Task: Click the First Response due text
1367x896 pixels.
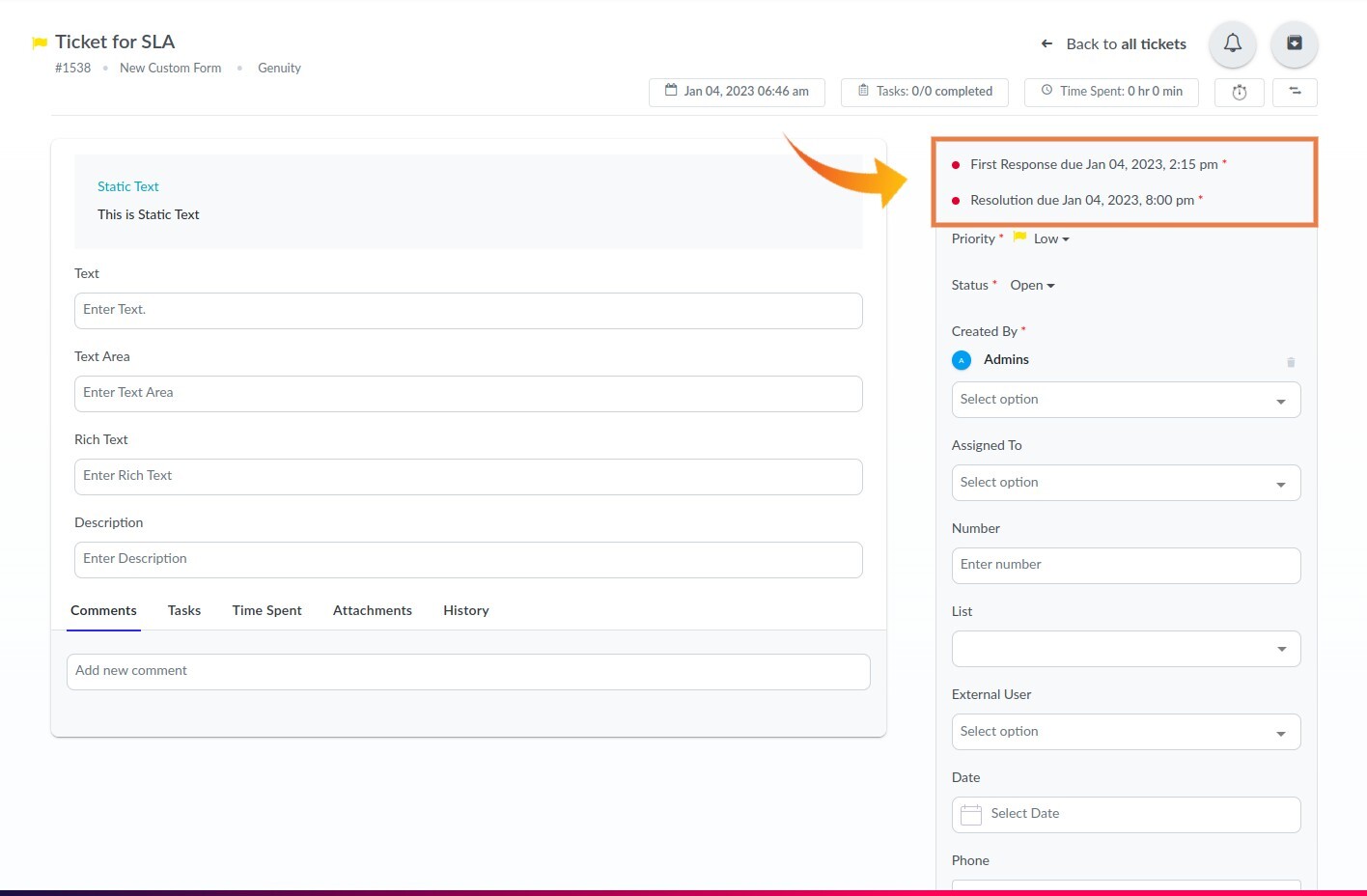Action: pos(1094,165)
